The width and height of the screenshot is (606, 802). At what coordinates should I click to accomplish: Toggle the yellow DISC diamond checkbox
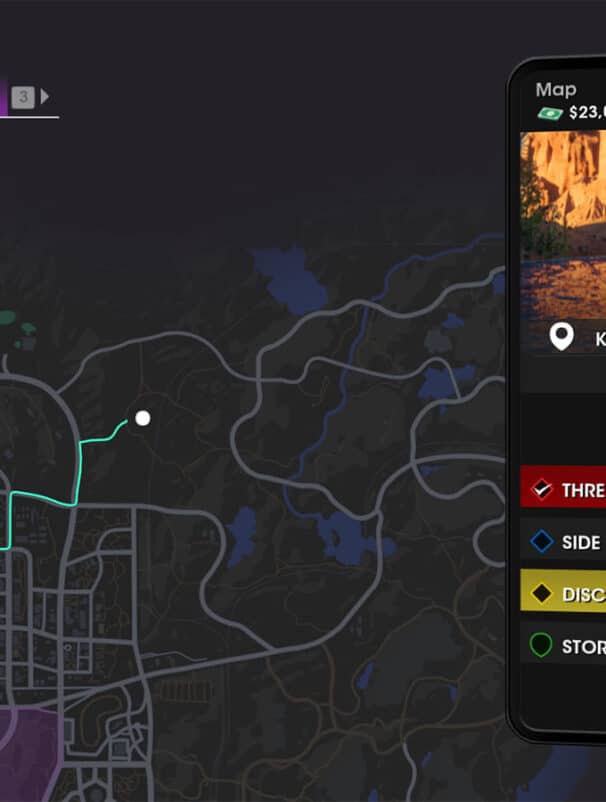click(x=542, y=594)
